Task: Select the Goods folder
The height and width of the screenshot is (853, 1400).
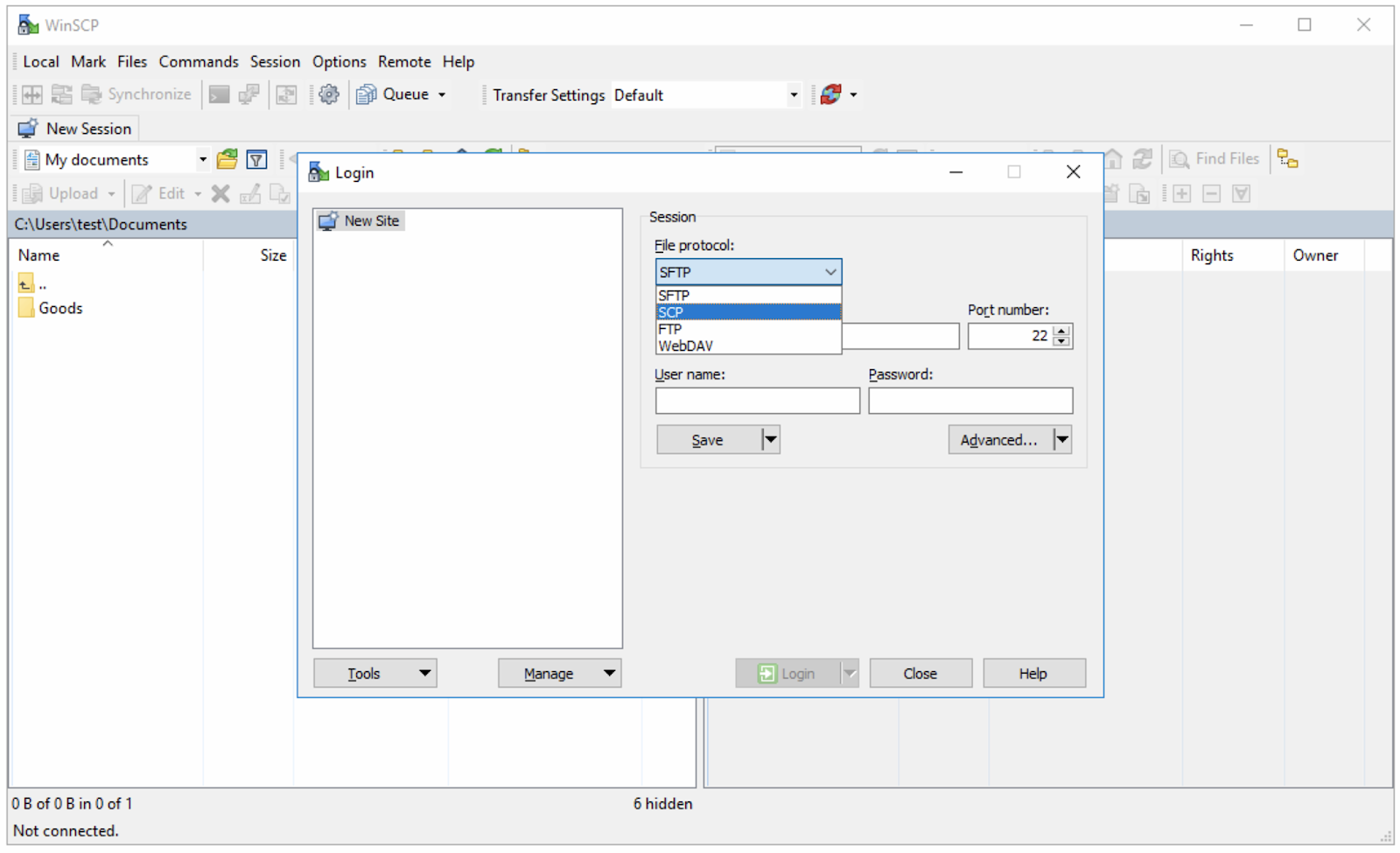Action: coord(51,308)
